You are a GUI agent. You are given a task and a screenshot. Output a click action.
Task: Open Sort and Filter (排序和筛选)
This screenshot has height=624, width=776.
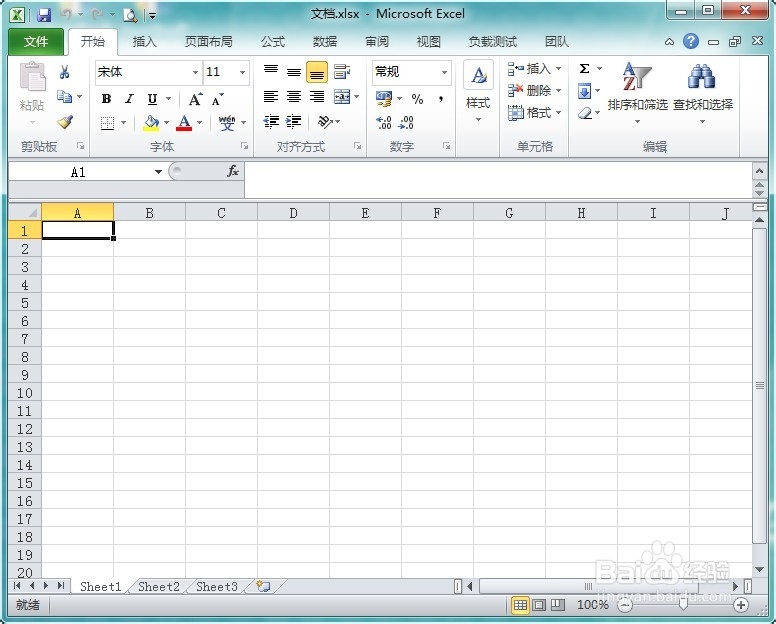[x=637, y=93]
